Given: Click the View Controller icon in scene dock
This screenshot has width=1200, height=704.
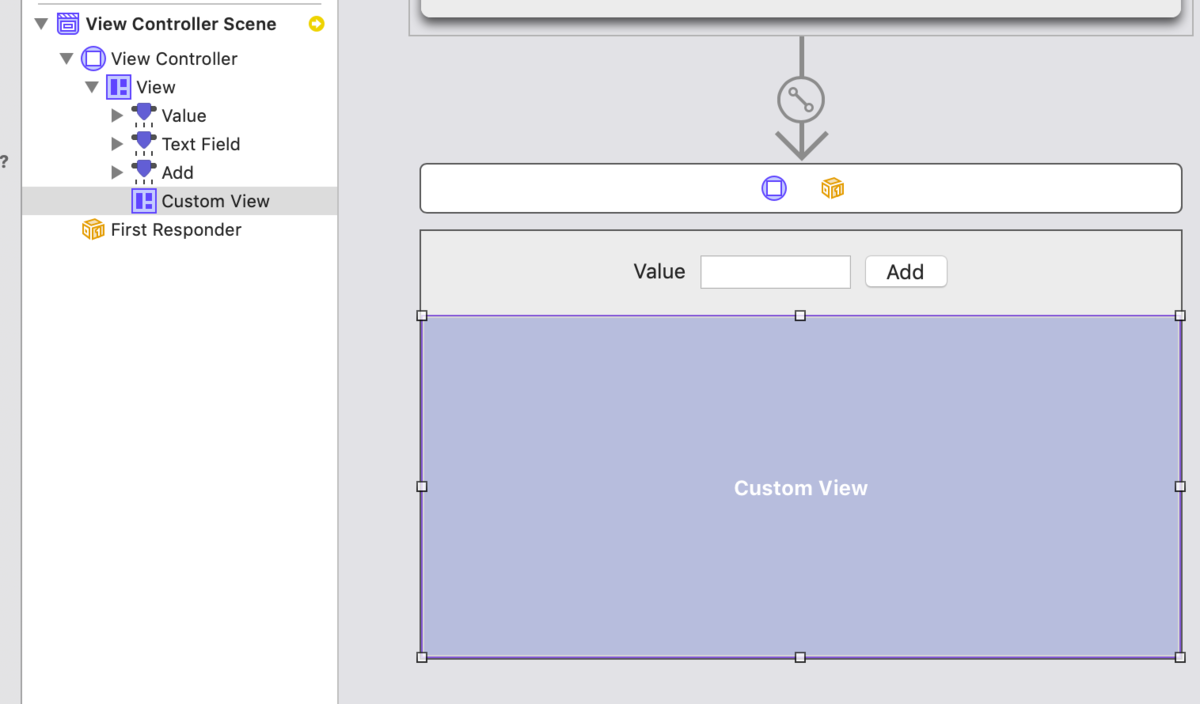Looking at the screenshot, I should [774, 188].
